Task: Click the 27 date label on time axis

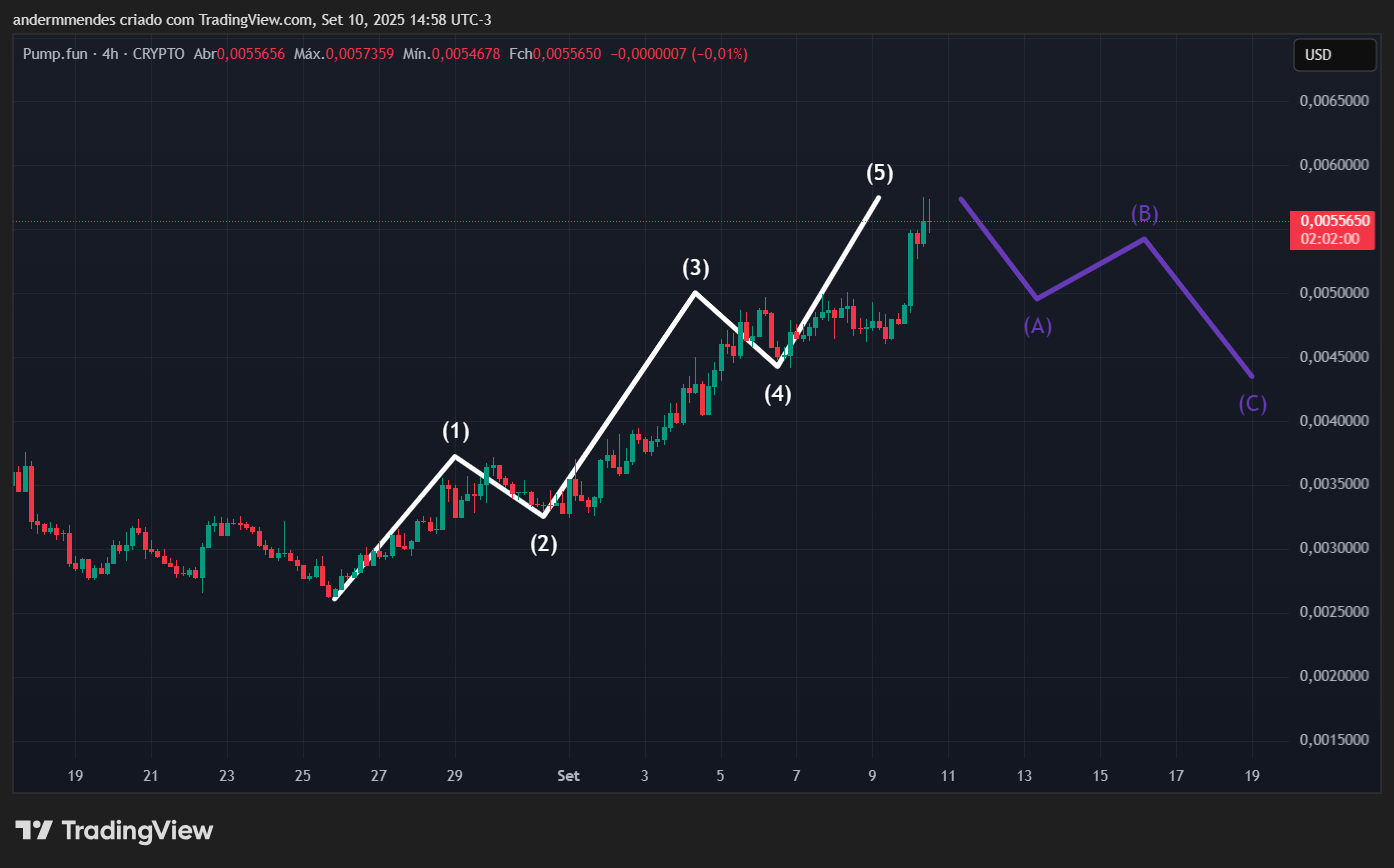Action: (x=379, y=776)
